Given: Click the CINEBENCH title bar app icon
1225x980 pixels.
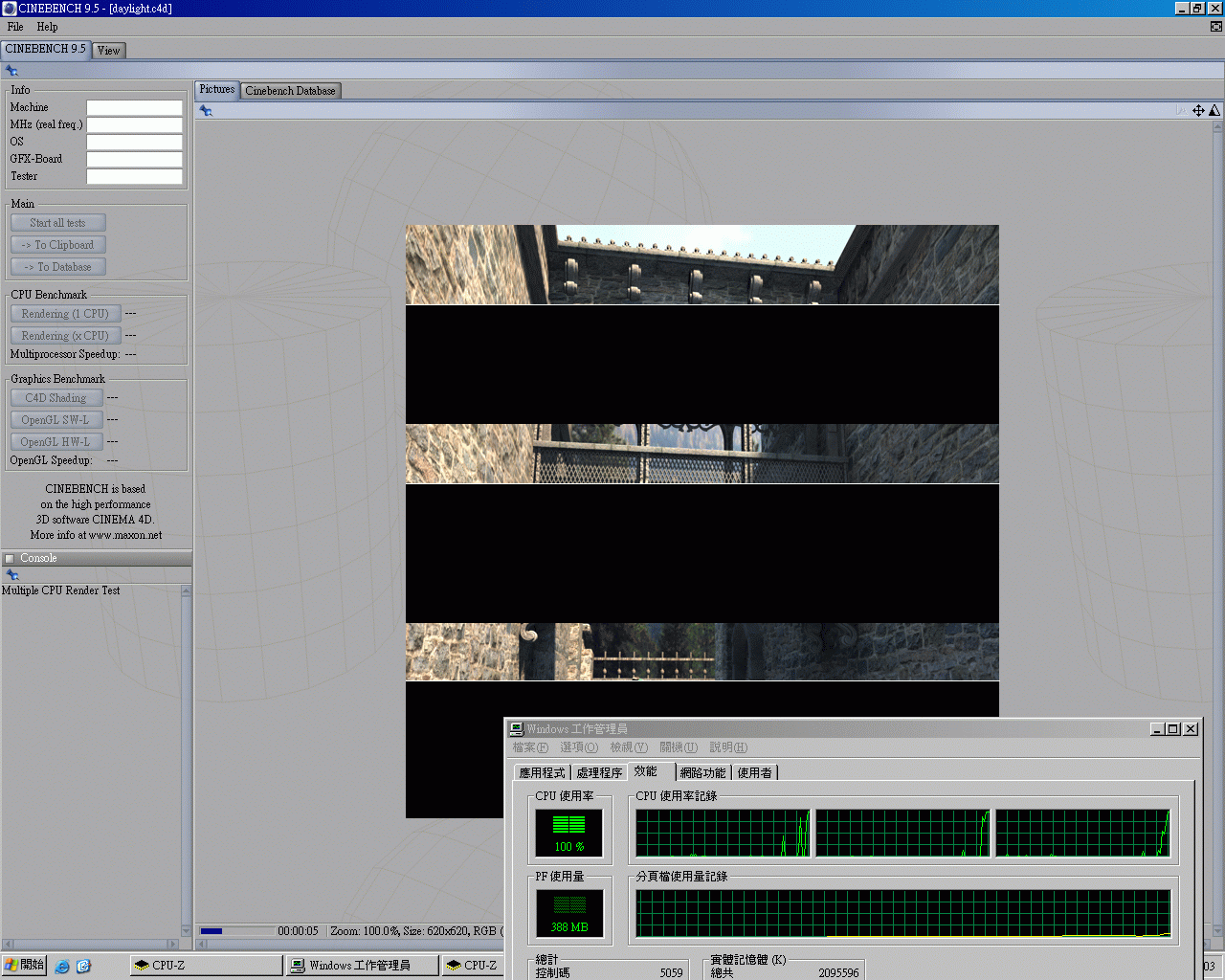Looking at the screenshot, I should [10, 9].
